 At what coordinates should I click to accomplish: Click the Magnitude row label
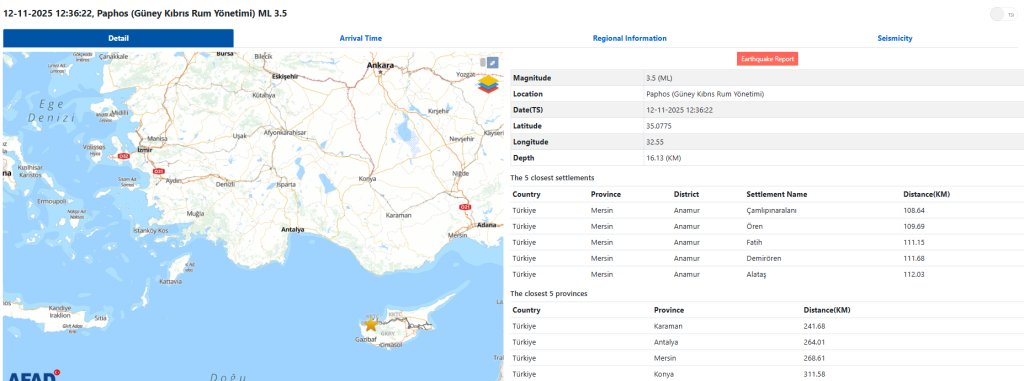532,78
